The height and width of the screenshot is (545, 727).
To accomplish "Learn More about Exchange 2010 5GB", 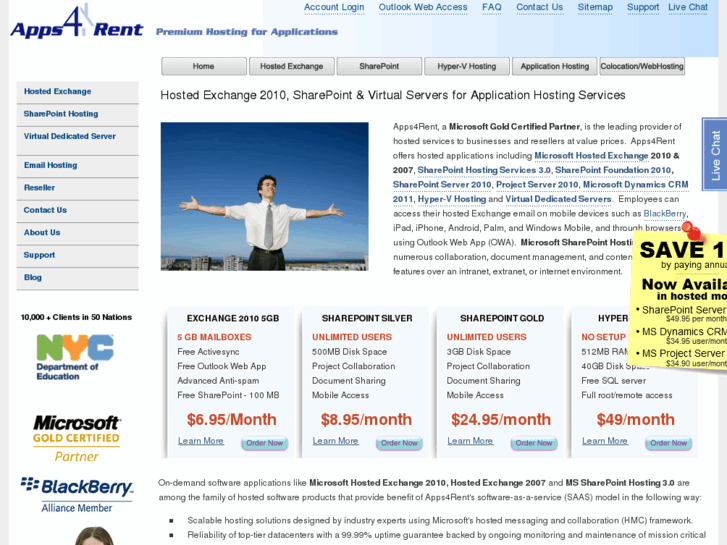I will click(201, 441).
